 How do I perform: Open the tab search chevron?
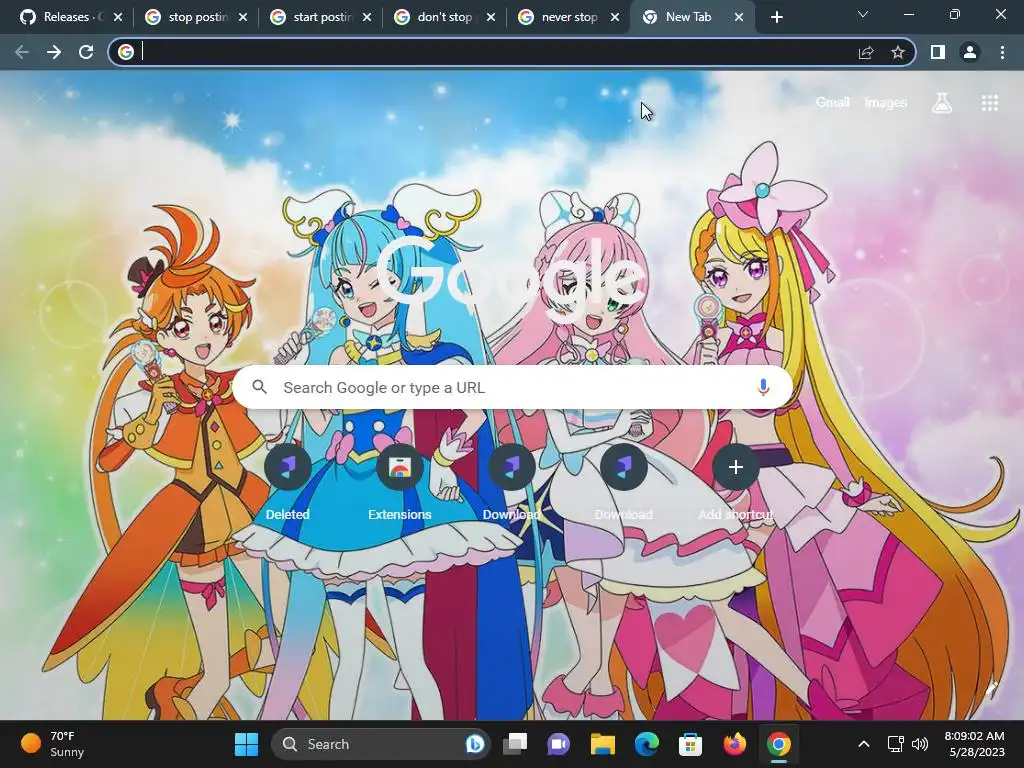(x=863, y=14)
